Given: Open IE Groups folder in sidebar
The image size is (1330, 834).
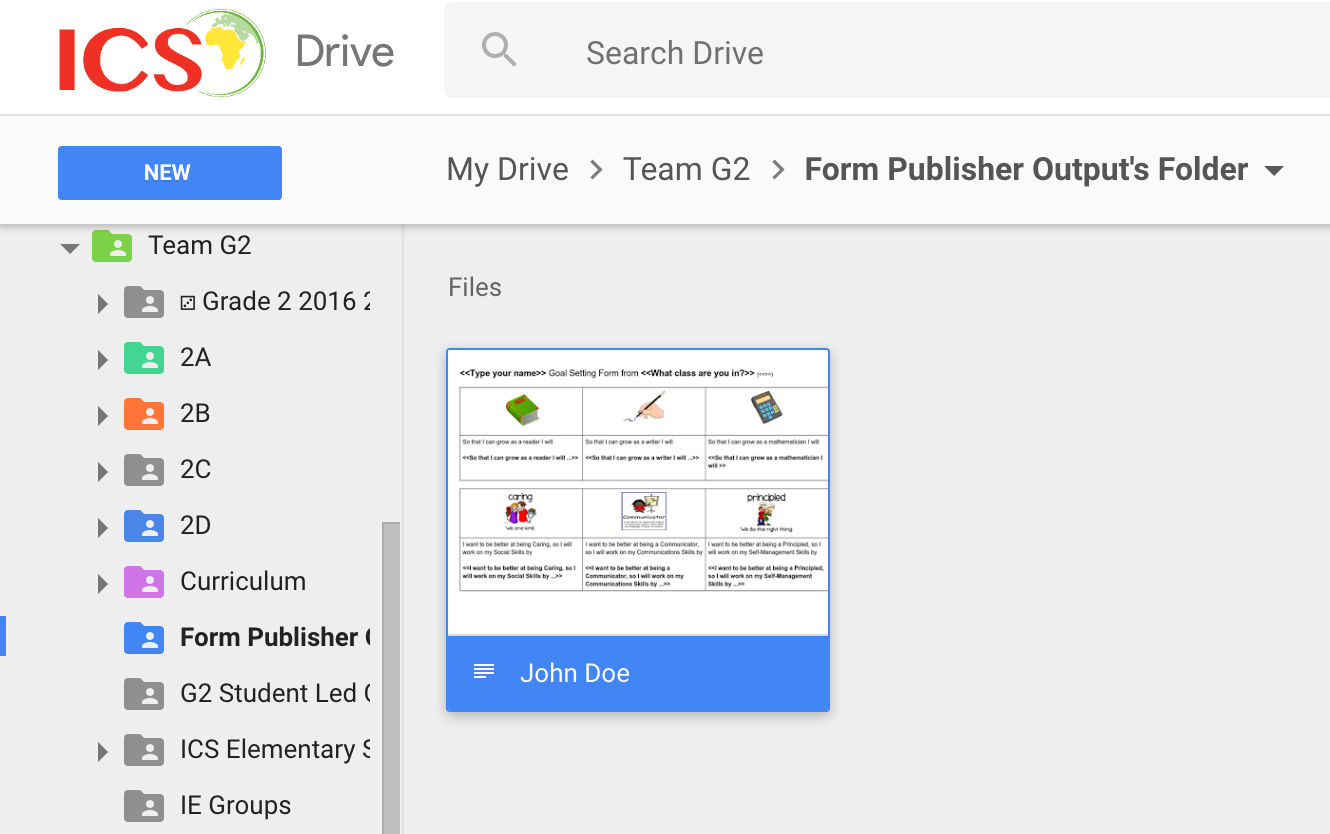Looking at the screenshot, I should coord(235,805).
